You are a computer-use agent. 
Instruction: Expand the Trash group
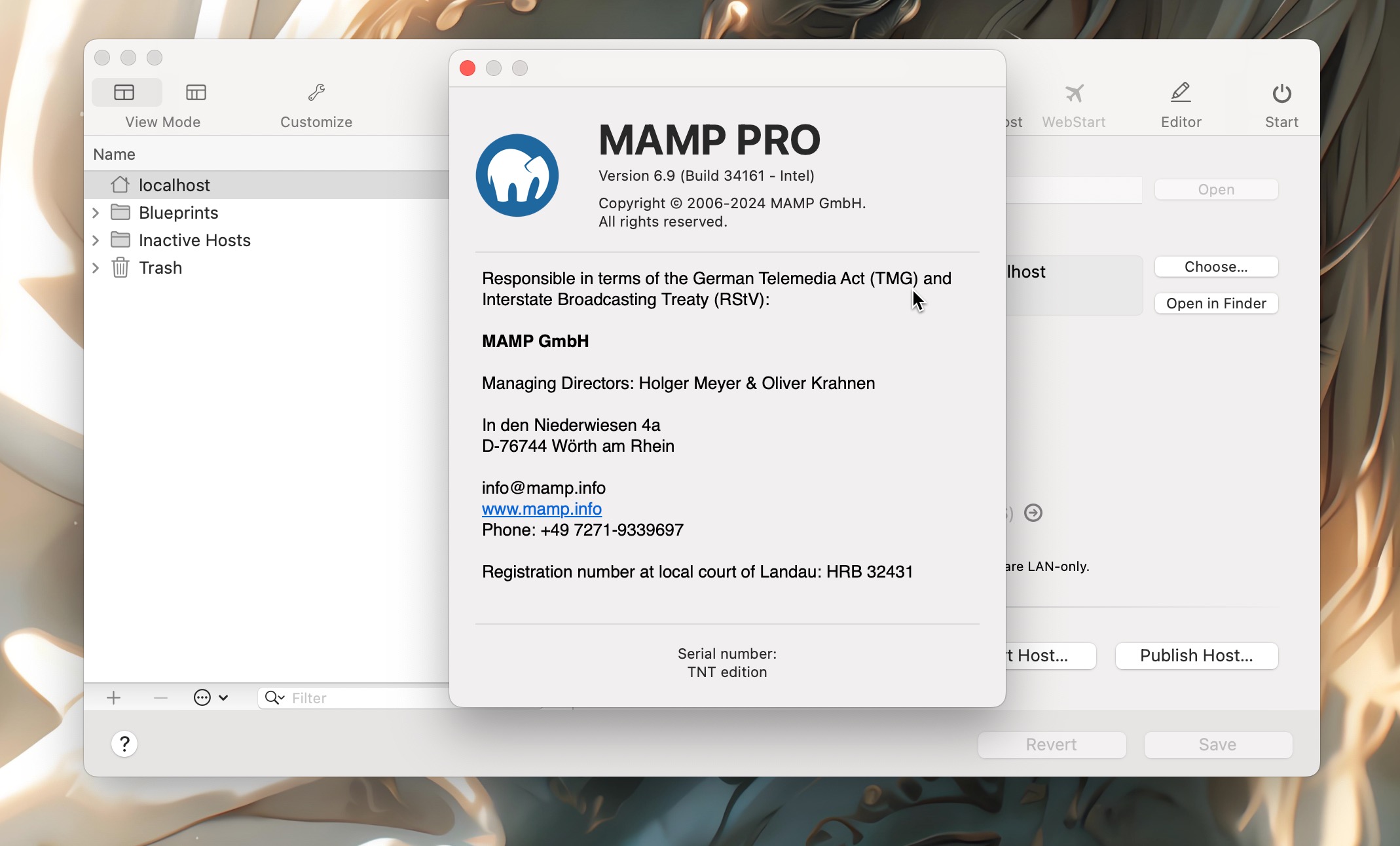tap(96, 268)
